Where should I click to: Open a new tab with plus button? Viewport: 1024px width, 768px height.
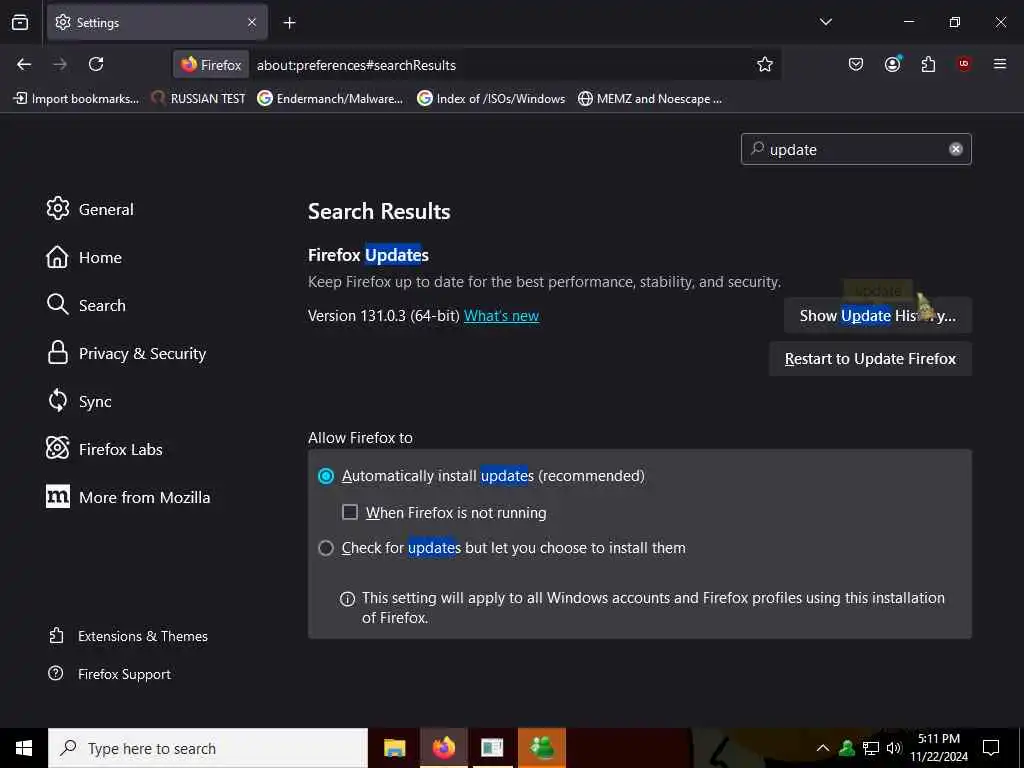coord(289,23)
